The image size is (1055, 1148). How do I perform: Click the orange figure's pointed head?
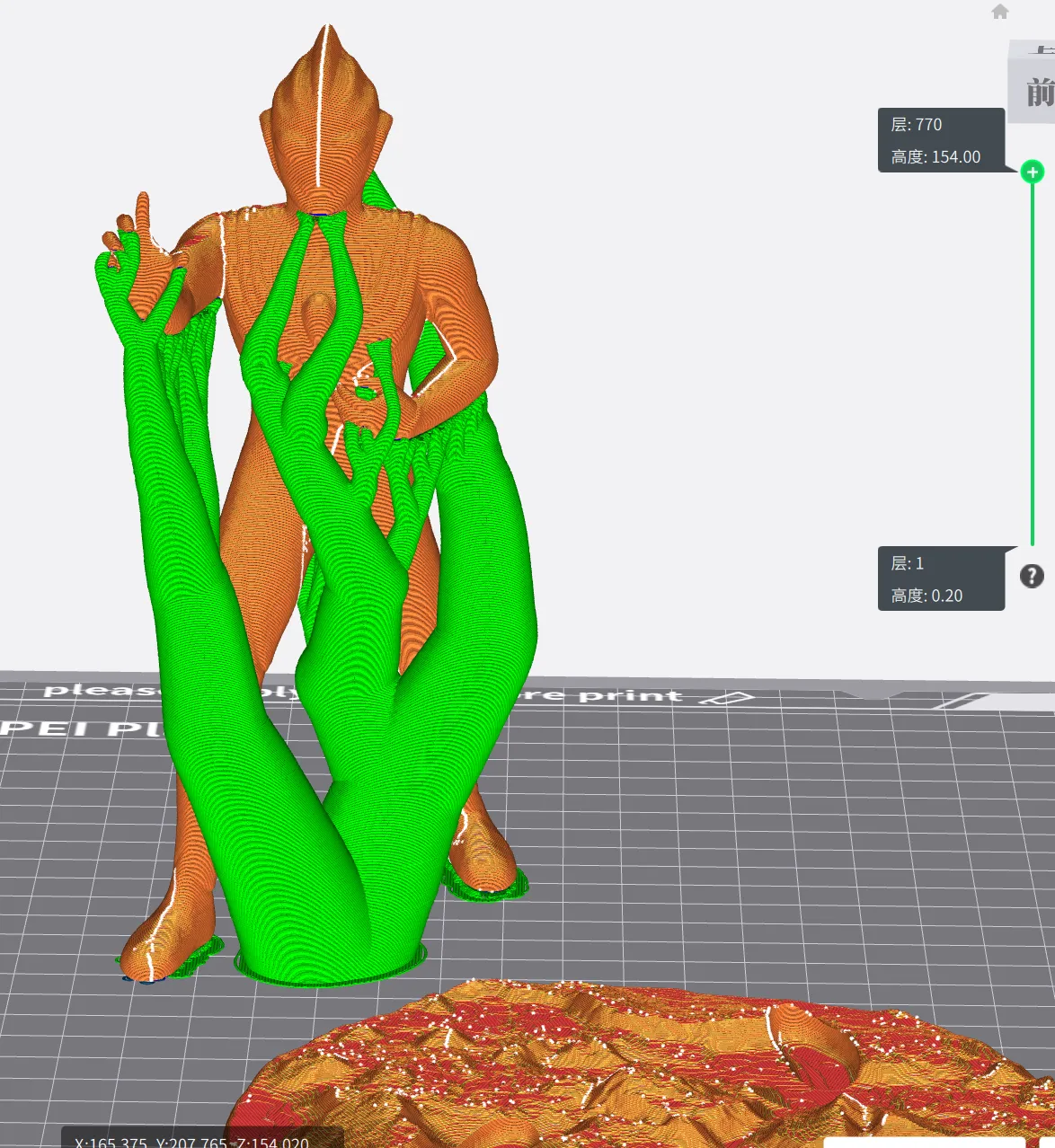[x=326, y=117]
